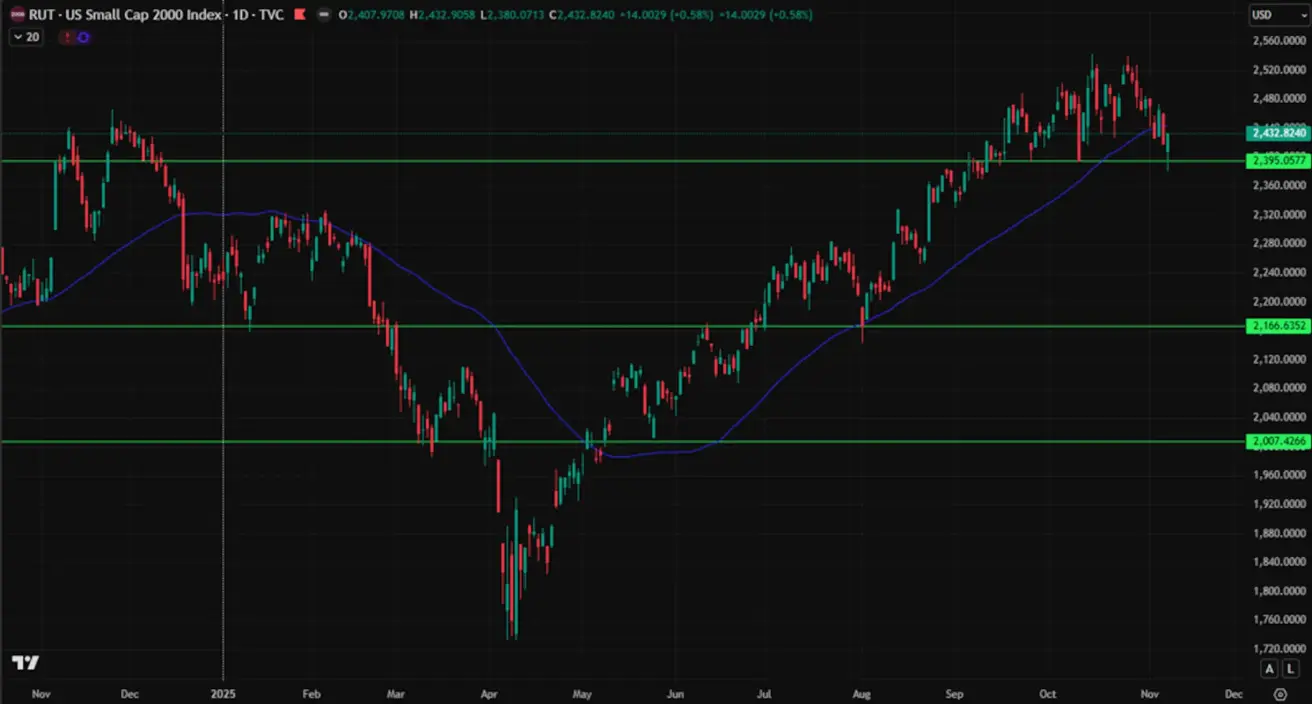Select the 2,166.6352 horizontal line price label

1279,326
